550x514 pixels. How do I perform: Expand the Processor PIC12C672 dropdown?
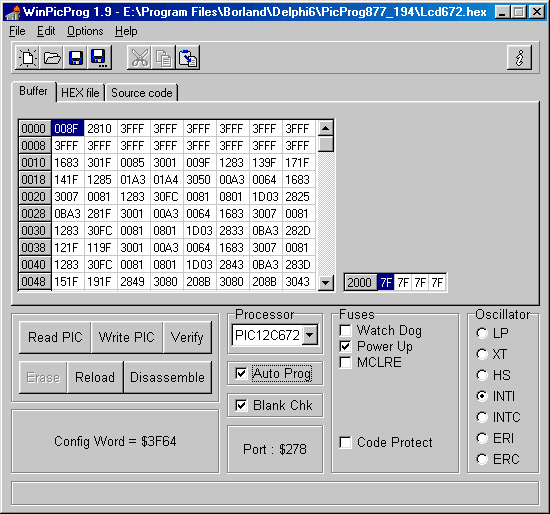[x=309, y=335]
